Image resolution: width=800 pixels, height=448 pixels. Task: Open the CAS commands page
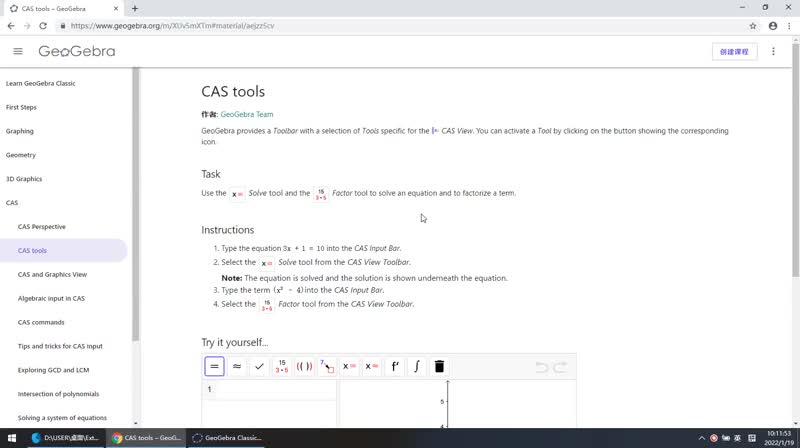(41, 322)
